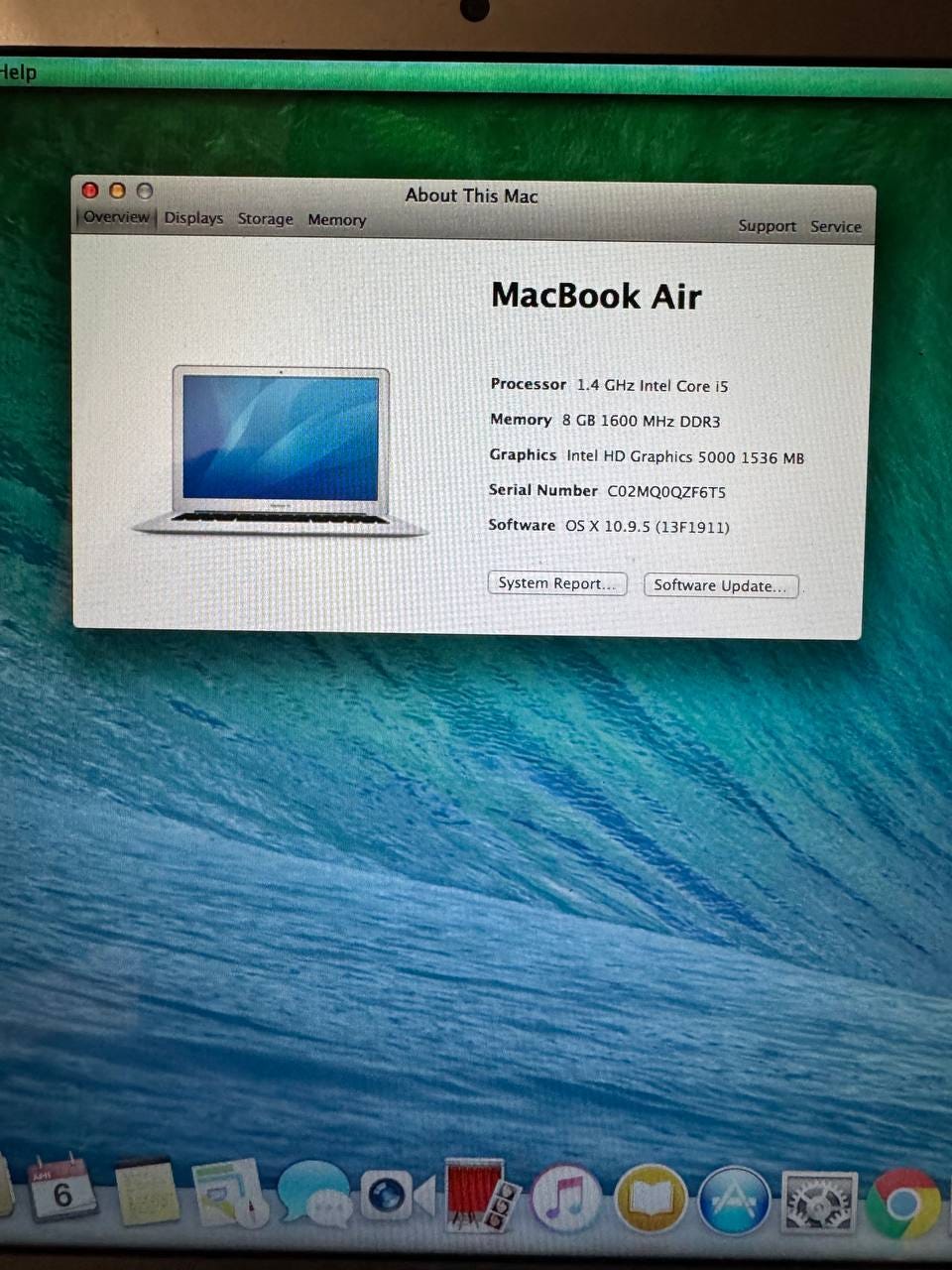Click the System Report button

[x=557, y=583]
